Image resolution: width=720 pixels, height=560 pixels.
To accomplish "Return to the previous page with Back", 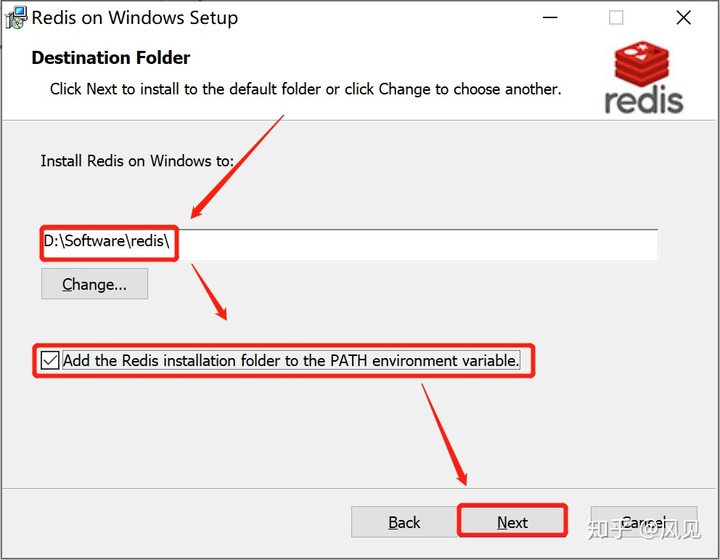I will 404,522.
